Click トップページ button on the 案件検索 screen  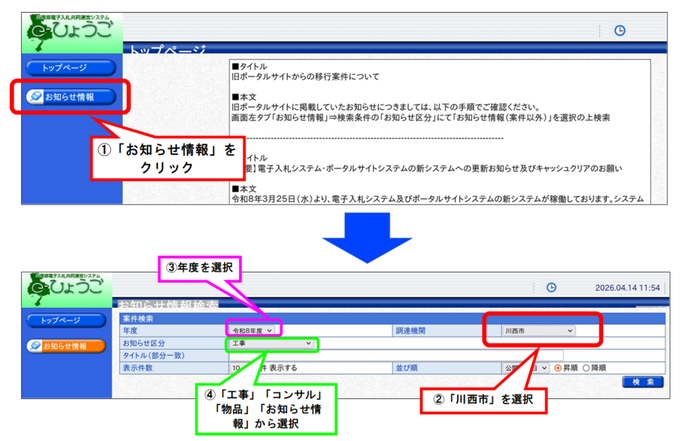(x=66, y=320)
